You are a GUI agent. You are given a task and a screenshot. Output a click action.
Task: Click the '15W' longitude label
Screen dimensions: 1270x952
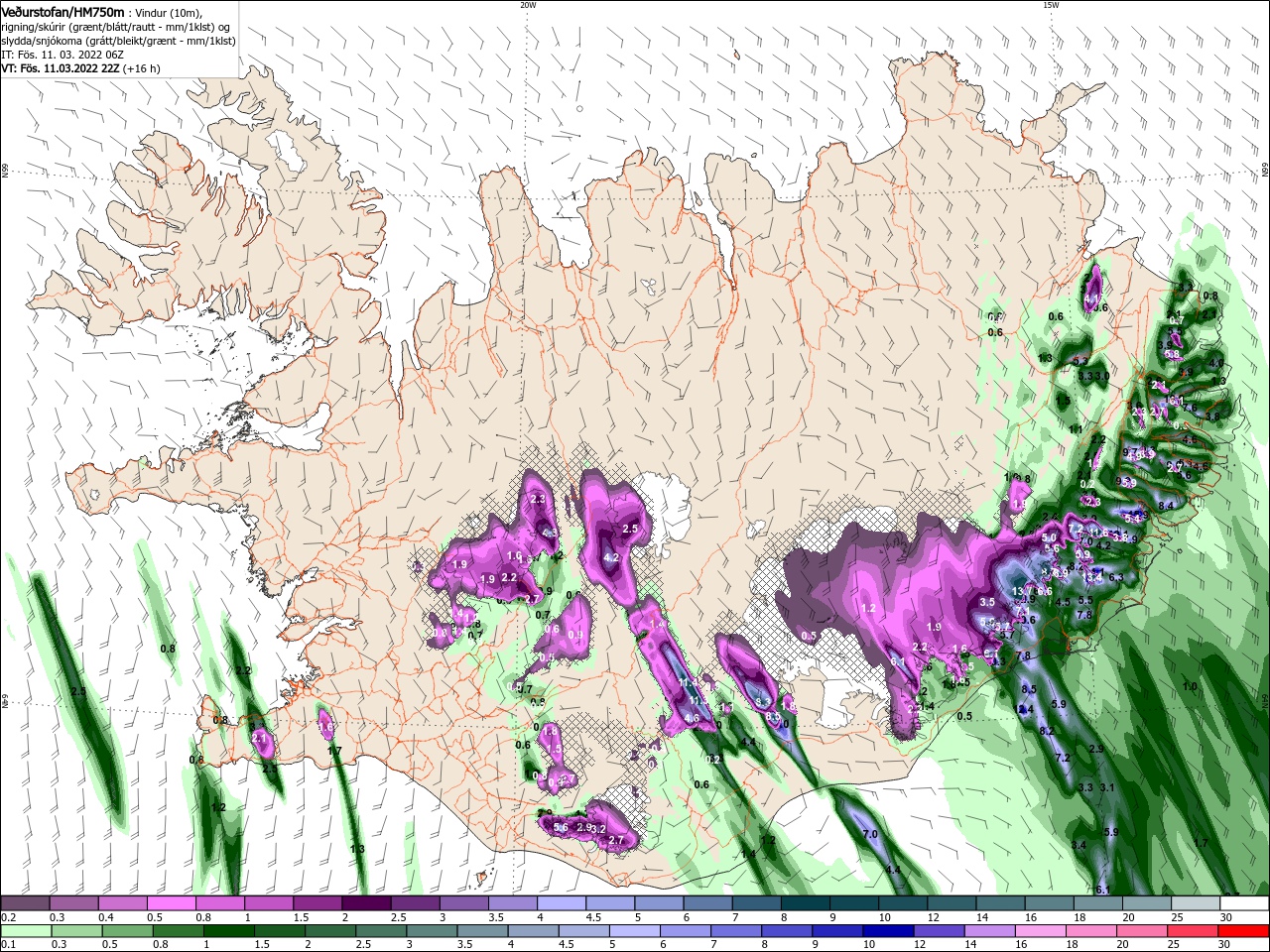(1051, 5)
